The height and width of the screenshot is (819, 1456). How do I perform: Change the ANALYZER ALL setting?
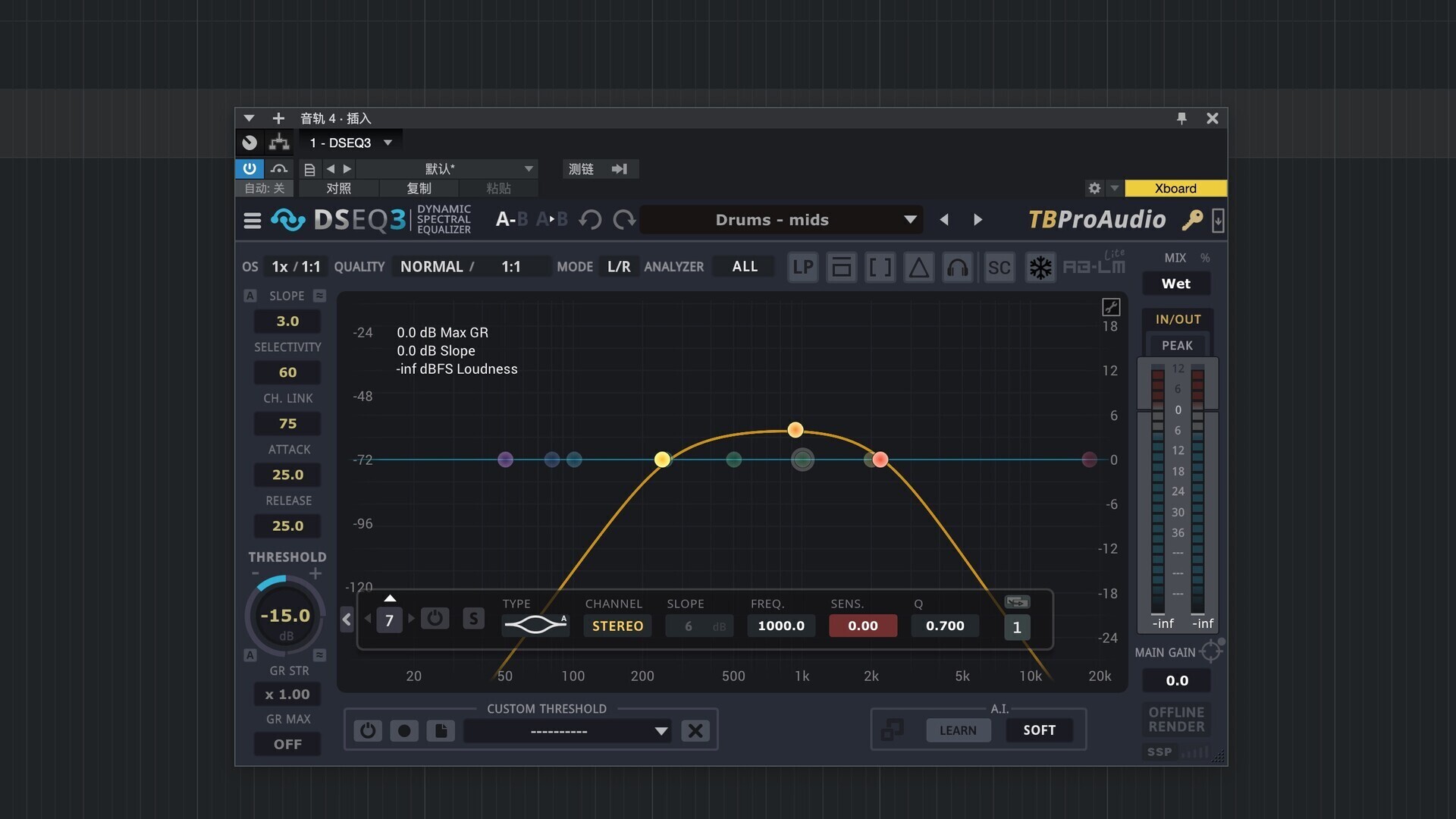[x=745, y=267]
